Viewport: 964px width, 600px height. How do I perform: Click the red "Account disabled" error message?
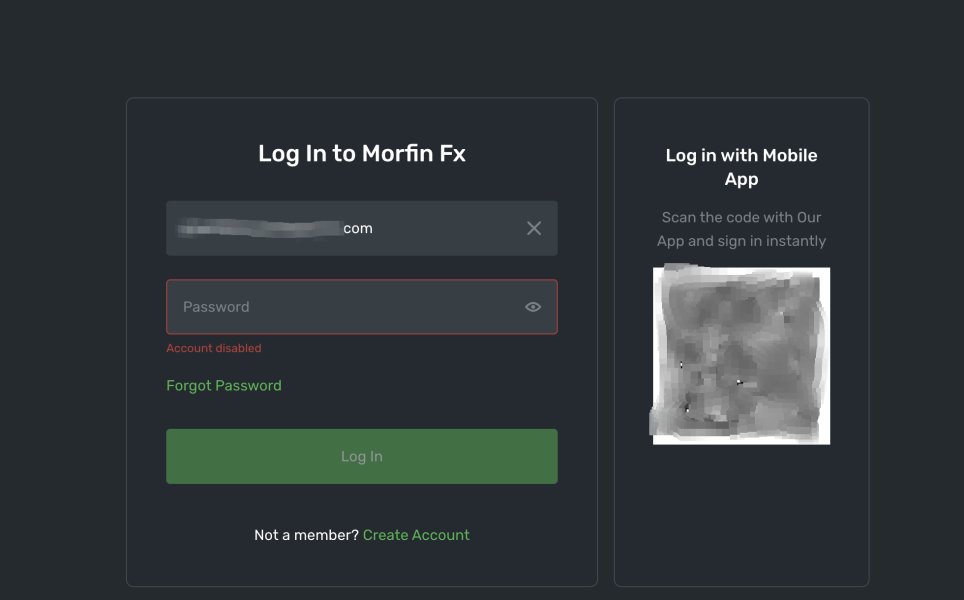click(214, 348)
